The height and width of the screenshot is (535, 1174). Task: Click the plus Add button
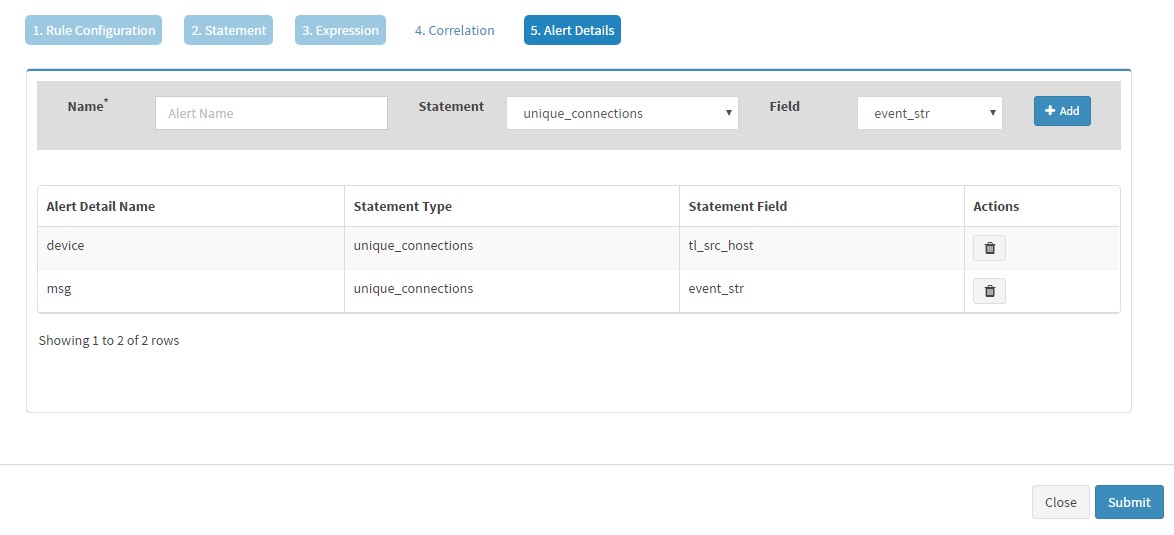1062,111
